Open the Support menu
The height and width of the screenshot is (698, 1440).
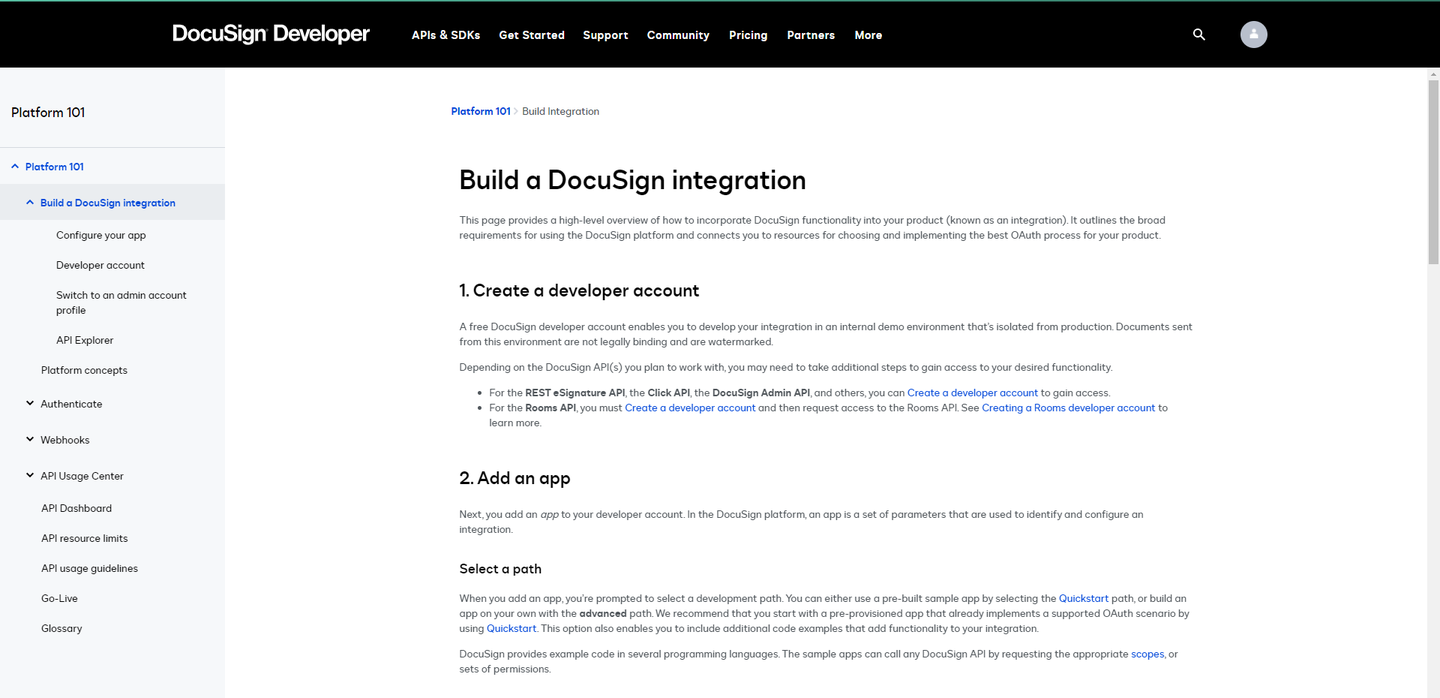click(x=606, y=35)
